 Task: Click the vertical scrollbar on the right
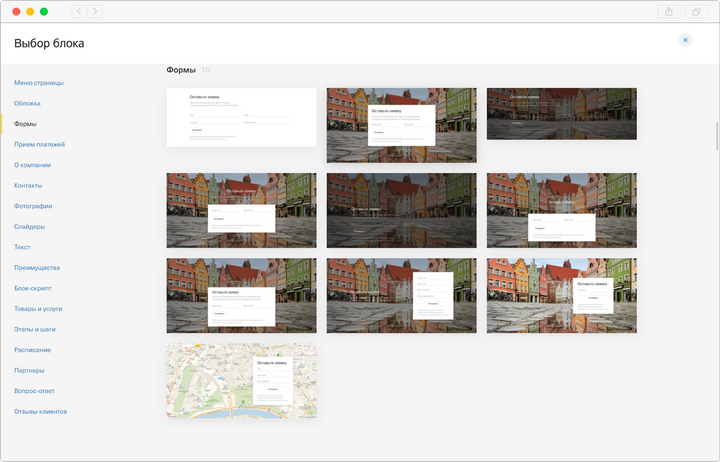click(x=715, y=135)
